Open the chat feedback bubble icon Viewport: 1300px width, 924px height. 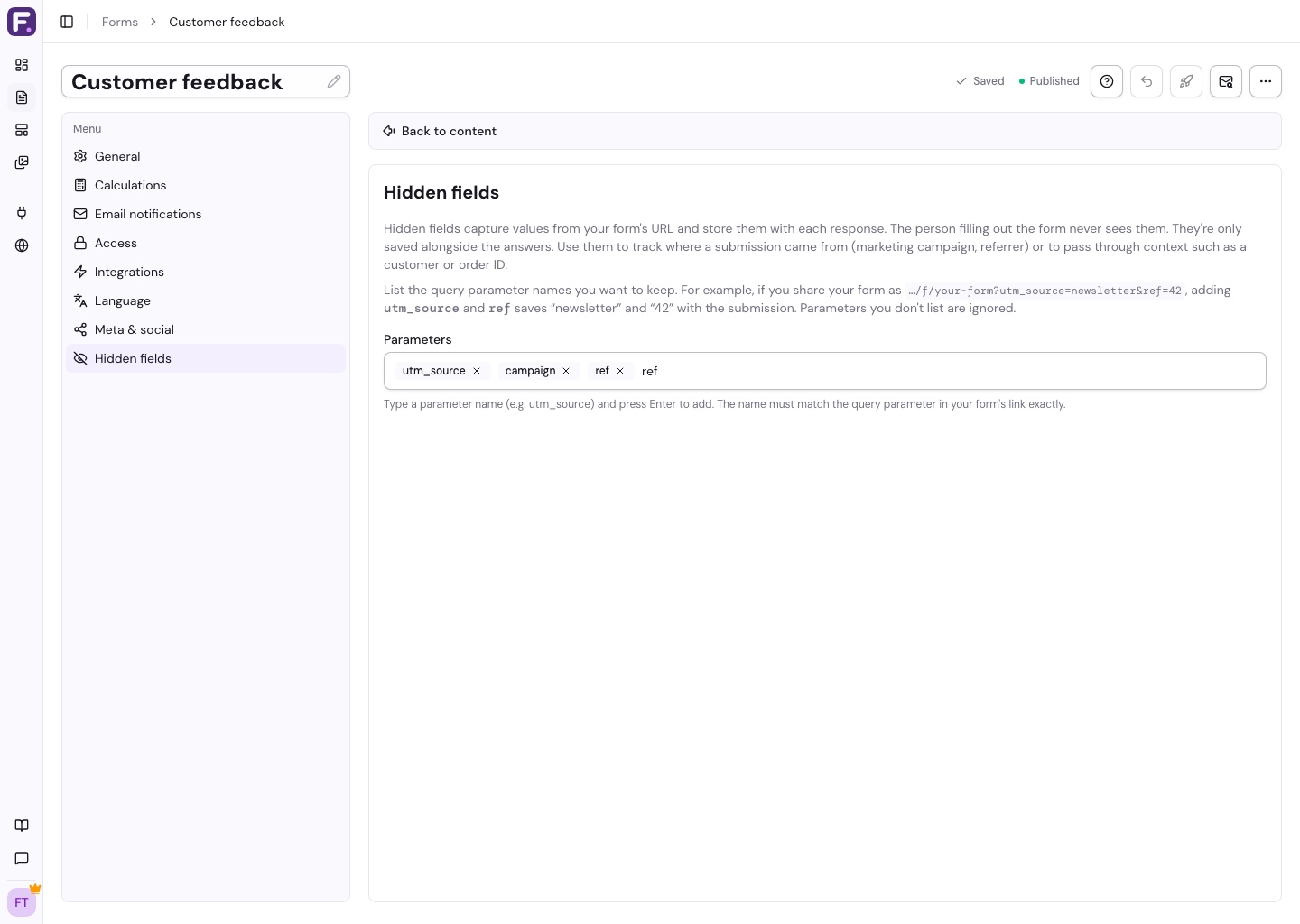22,858
